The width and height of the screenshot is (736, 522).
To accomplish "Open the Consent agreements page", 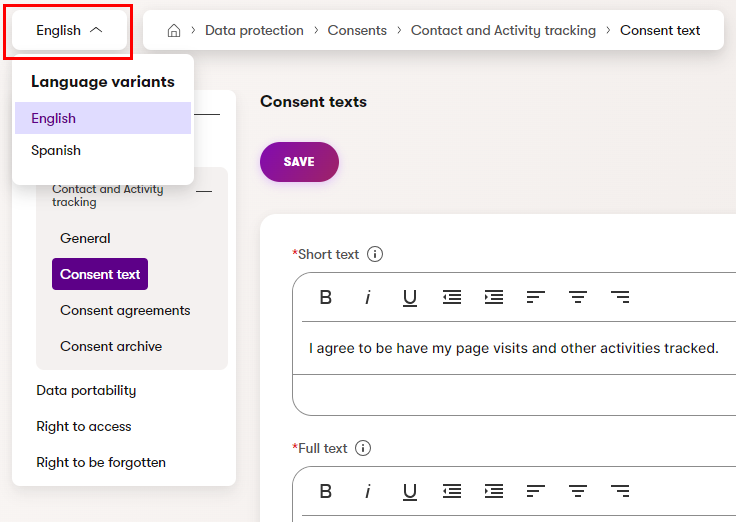I will coord(125,310).
